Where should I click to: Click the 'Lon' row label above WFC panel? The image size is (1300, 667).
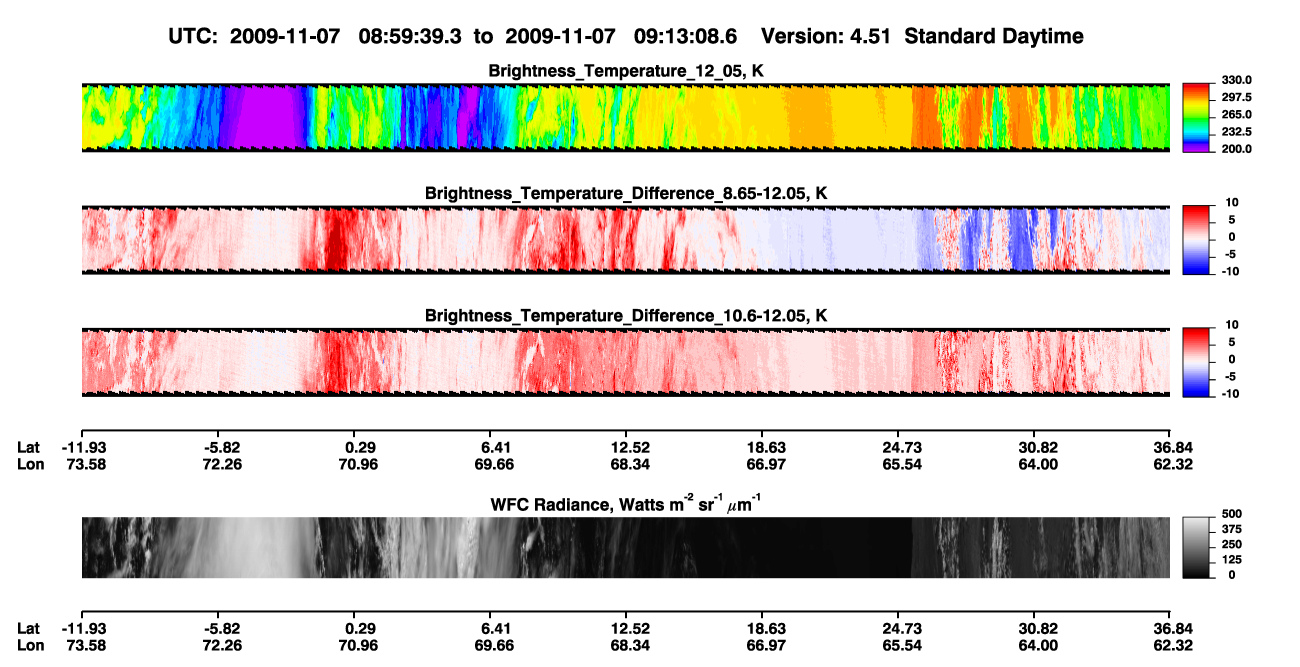pos(28,464)
